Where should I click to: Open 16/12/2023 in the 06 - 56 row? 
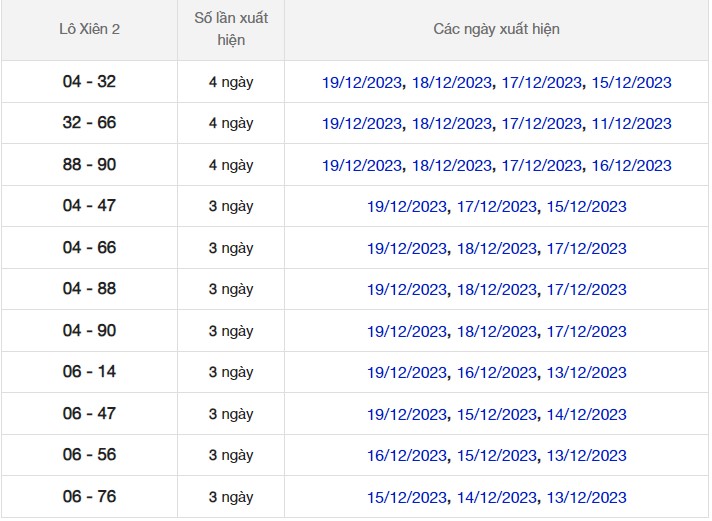click(x=407, y=456)
